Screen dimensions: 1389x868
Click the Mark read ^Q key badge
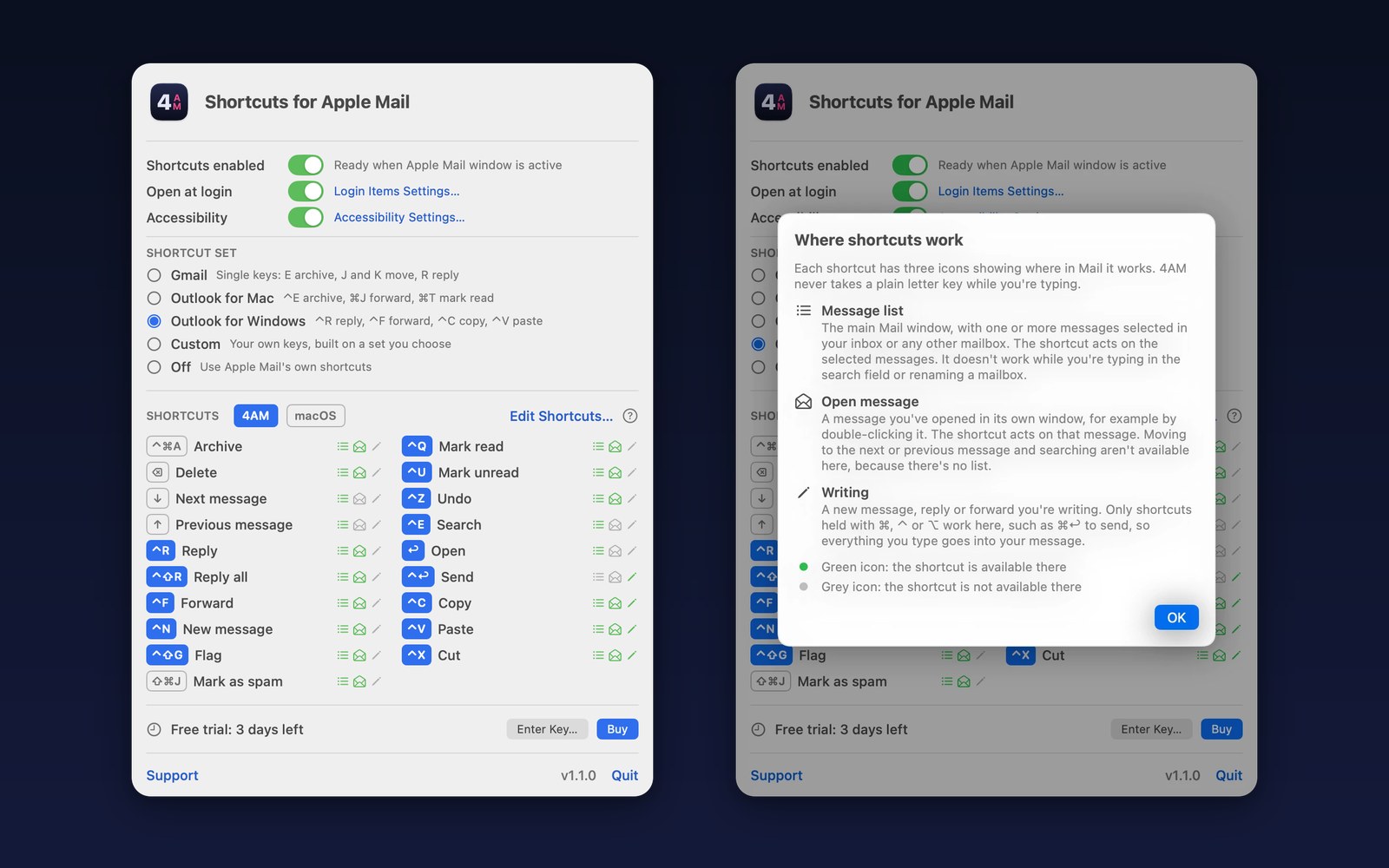417,446
